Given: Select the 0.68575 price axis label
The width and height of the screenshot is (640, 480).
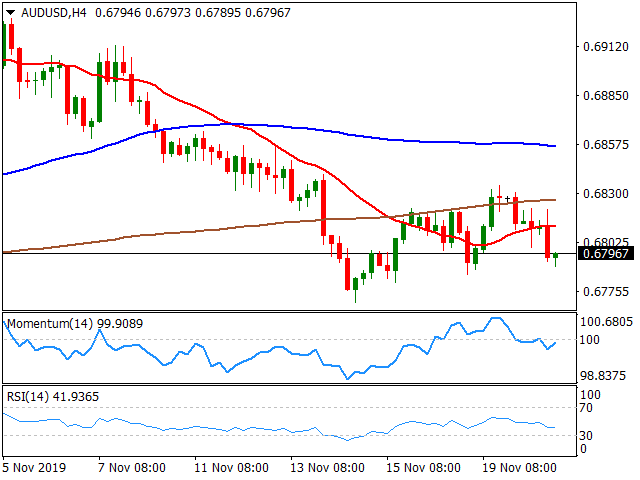Looking at the screenshot, I should coord(606,144).
